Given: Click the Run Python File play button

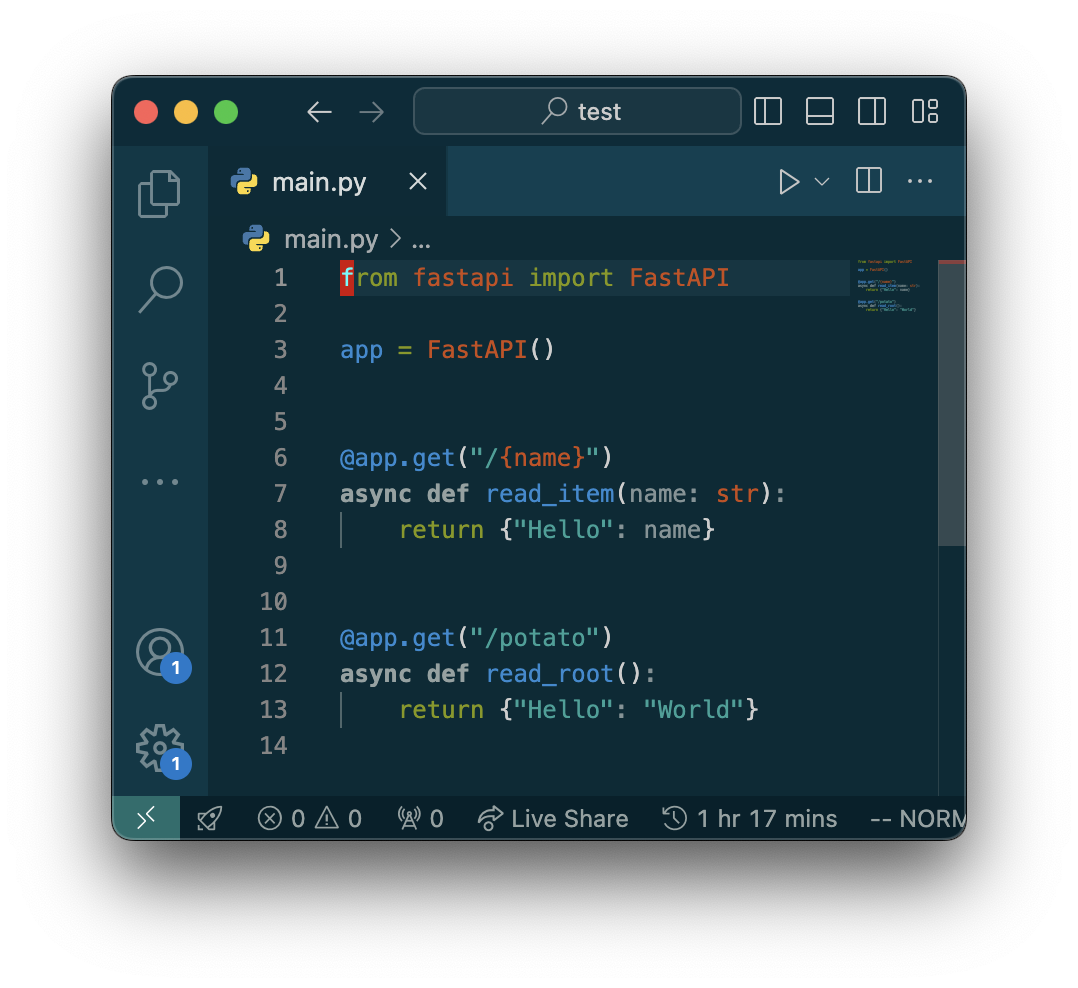Looking at the screenshot, I should point(789,181).
